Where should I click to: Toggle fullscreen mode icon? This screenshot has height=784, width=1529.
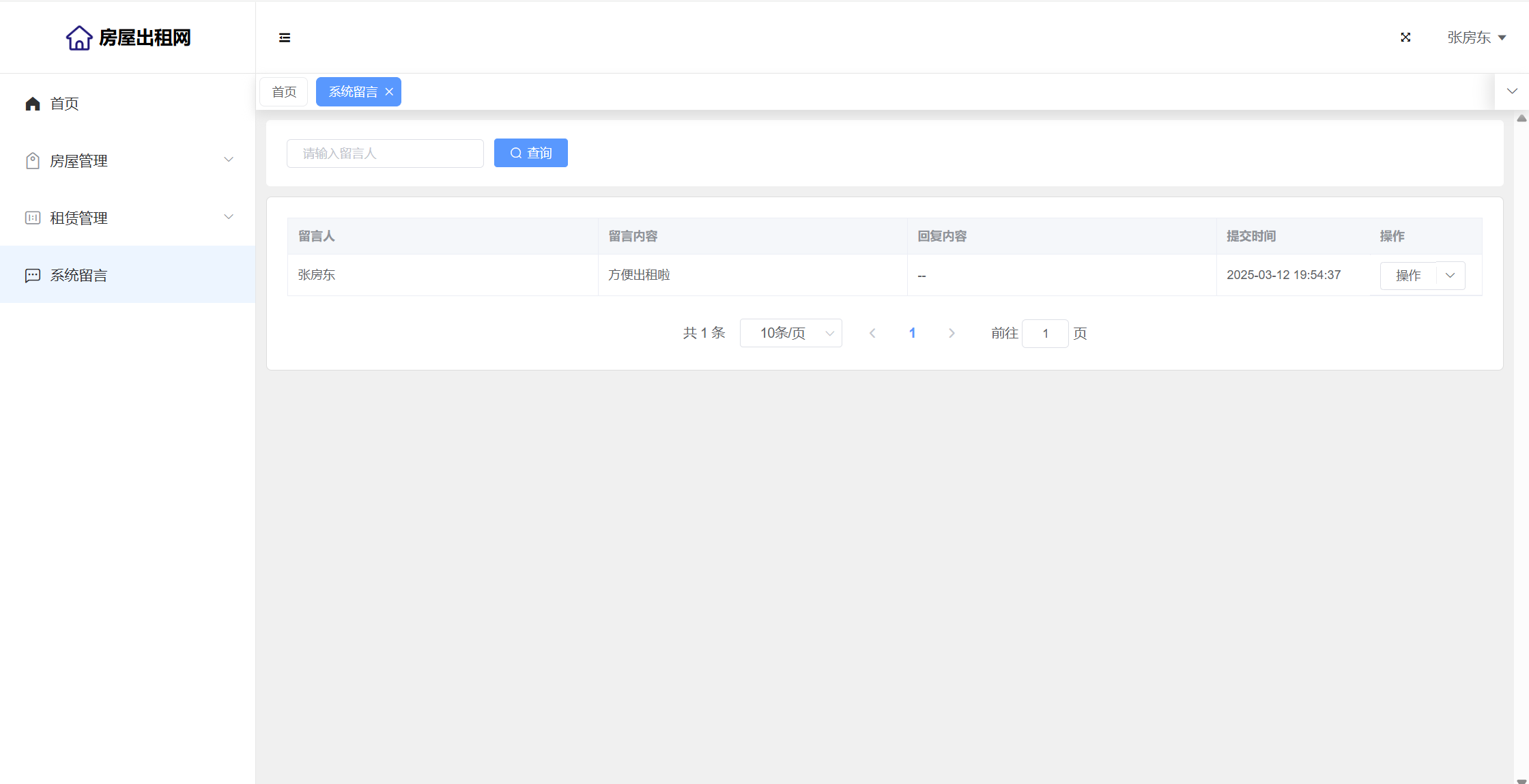tap(1405, 38)
